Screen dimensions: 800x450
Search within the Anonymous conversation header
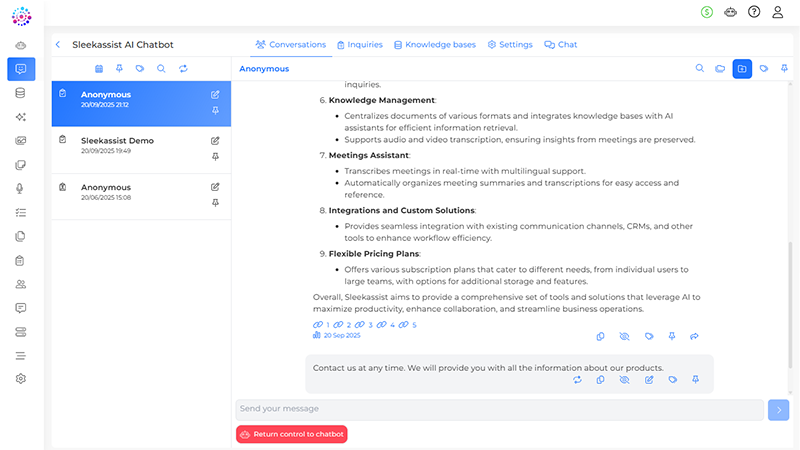[700, 69]
